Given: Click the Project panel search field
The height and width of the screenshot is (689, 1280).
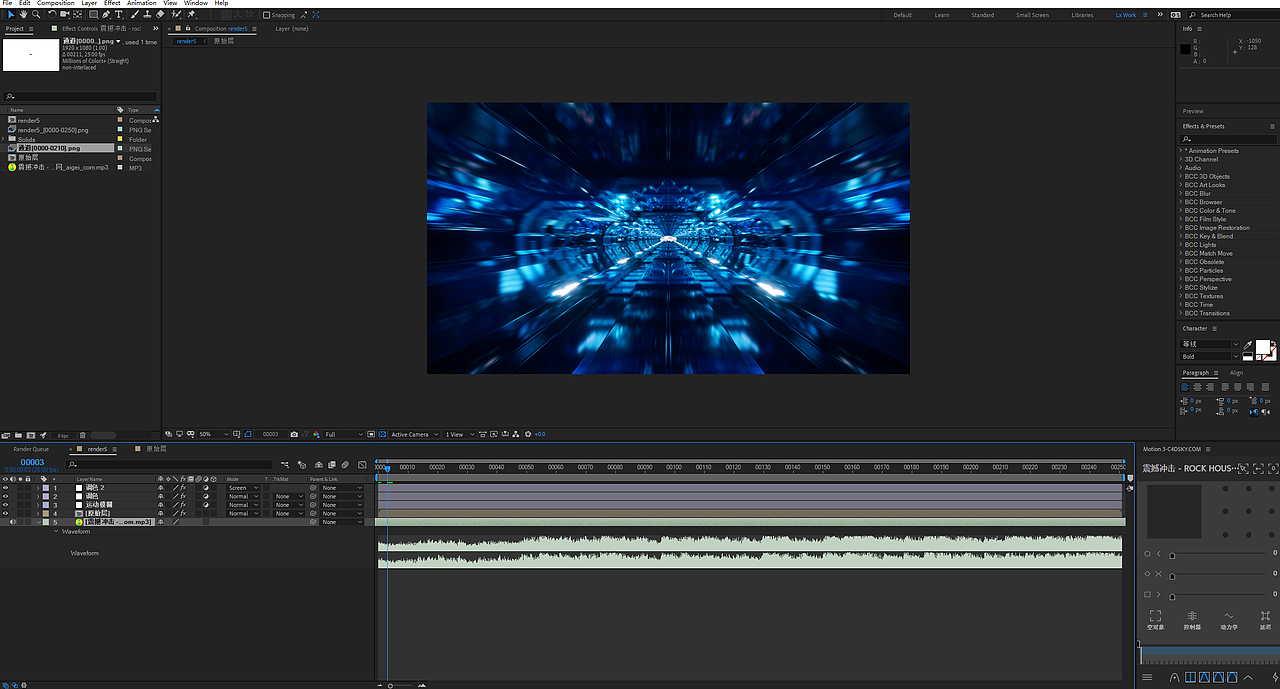Looking at the screenshot, I should coord(80,97).
